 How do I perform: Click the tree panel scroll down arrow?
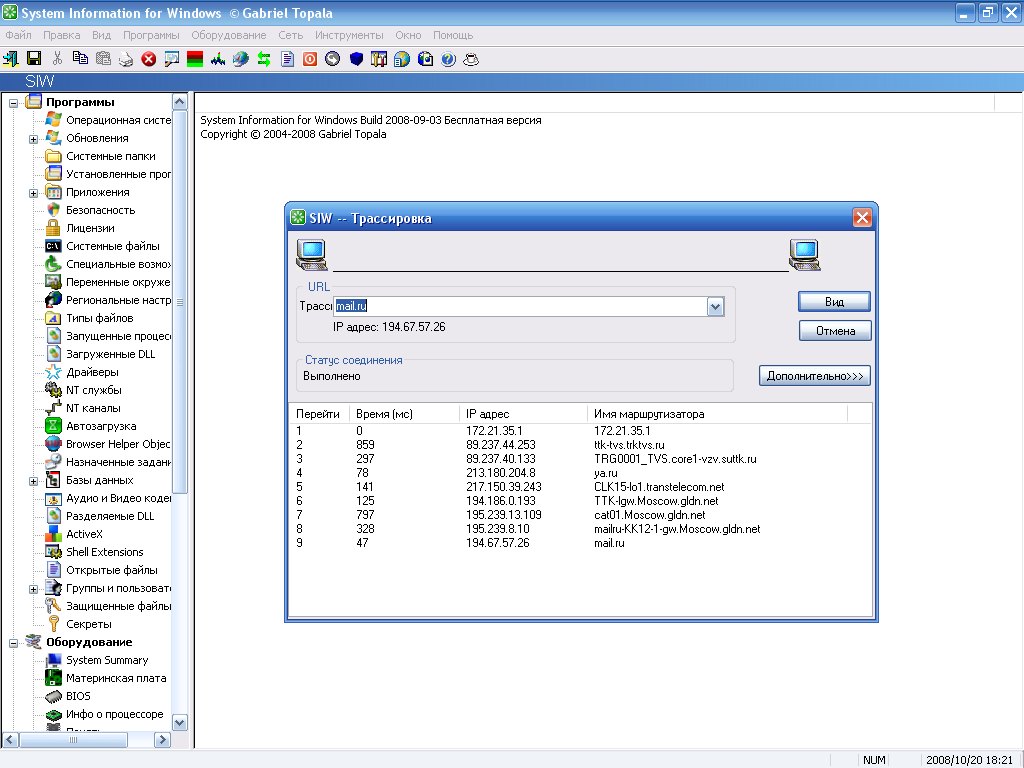[x=180, y=722]
